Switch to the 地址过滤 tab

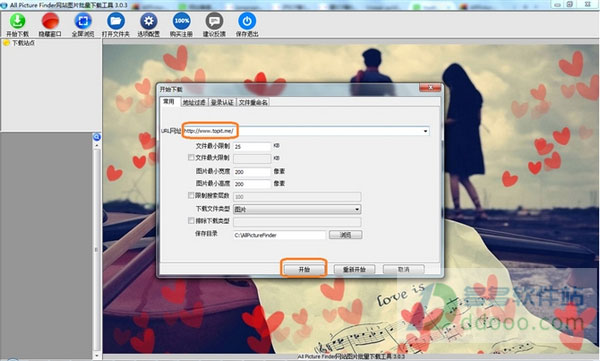[194, 102]
